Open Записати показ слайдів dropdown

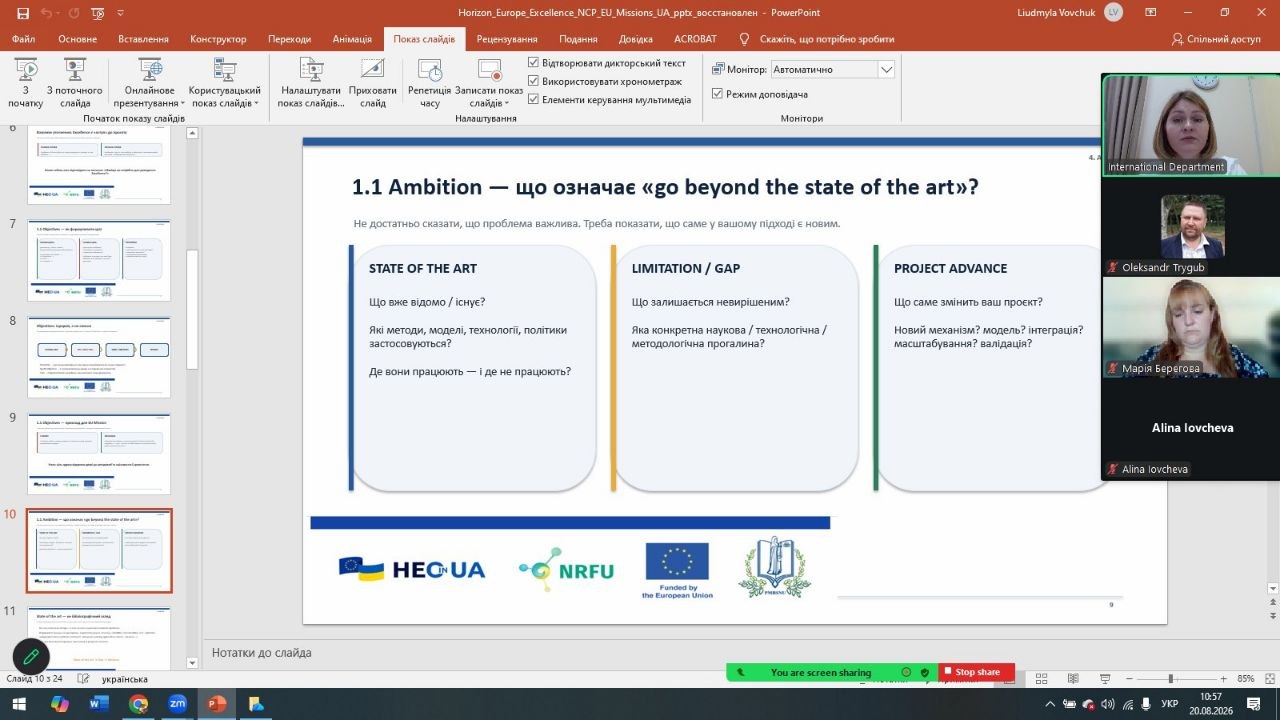[489, 84]
